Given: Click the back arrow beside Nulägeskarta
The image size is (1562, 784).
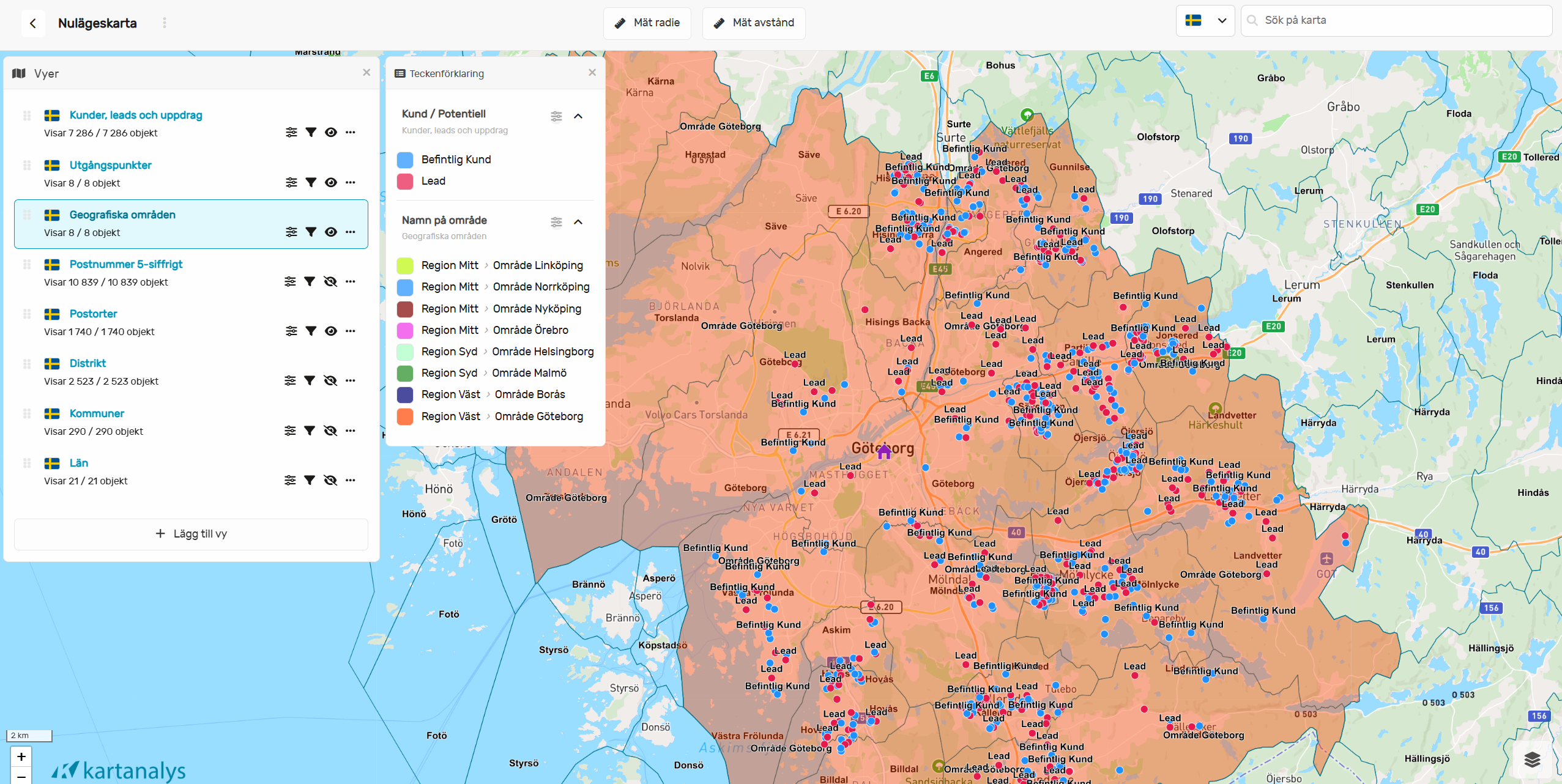Looking at the screenshot, I should [33, 23].
